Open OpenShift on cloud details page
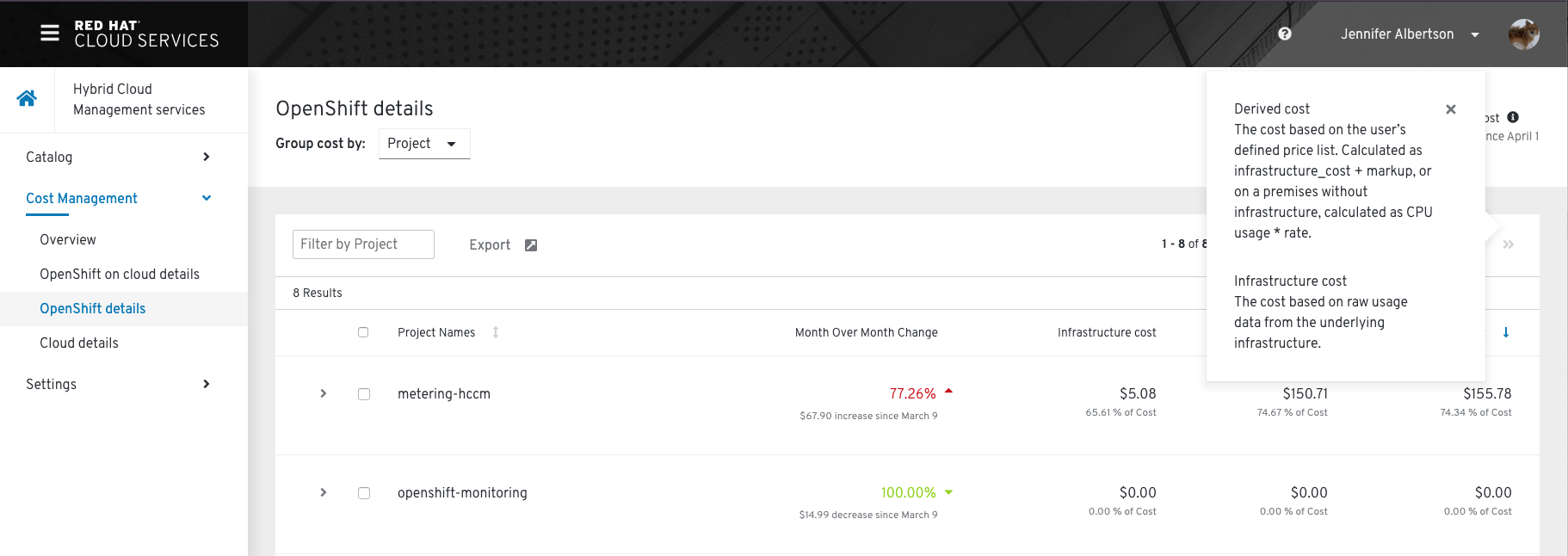The width and height of the screenshot is (1568, 556). [120, 274]
